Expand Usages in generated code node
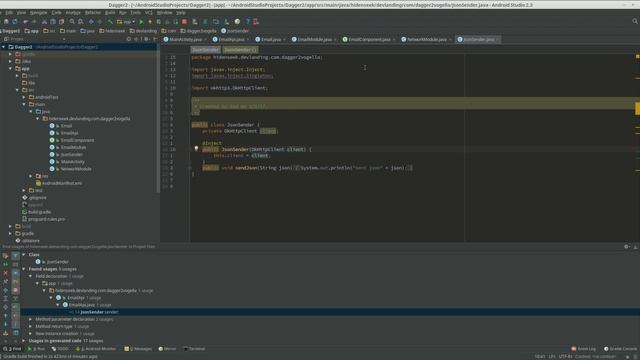 24,340
